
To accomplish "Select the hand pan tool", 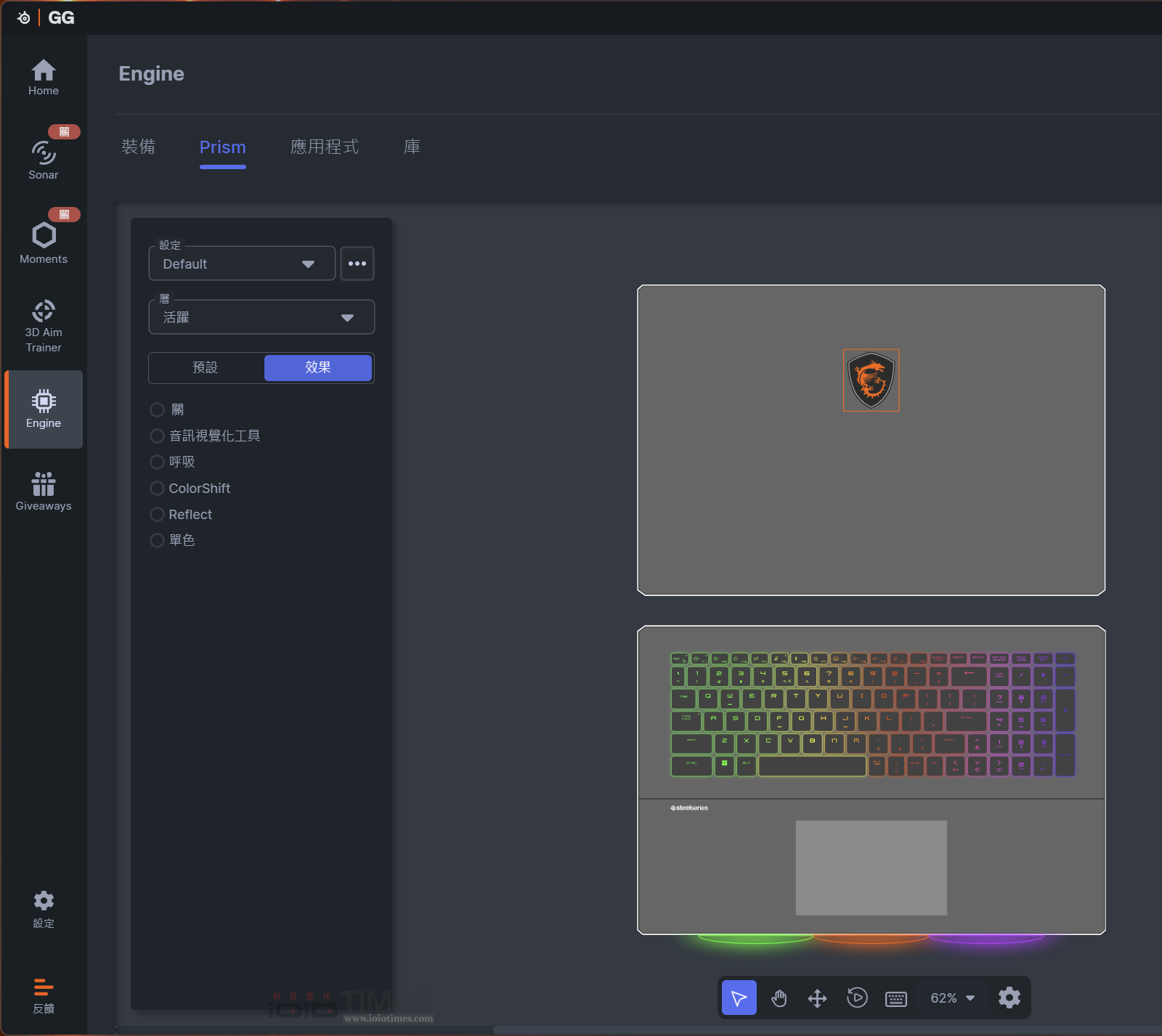I will (x=779, y=998).
